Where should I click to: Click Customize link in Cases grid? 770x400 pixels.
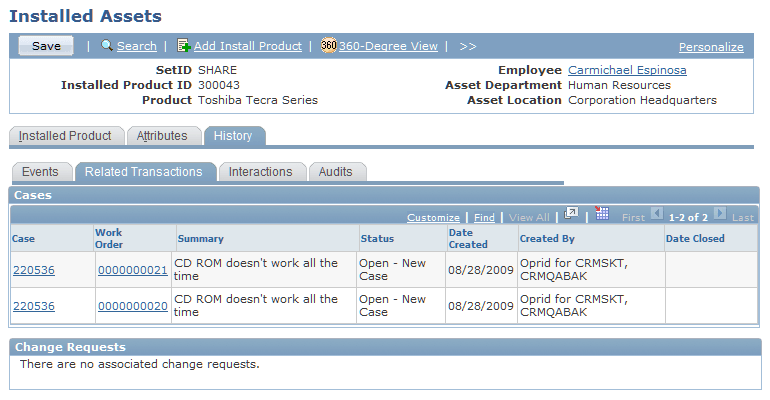433,217
